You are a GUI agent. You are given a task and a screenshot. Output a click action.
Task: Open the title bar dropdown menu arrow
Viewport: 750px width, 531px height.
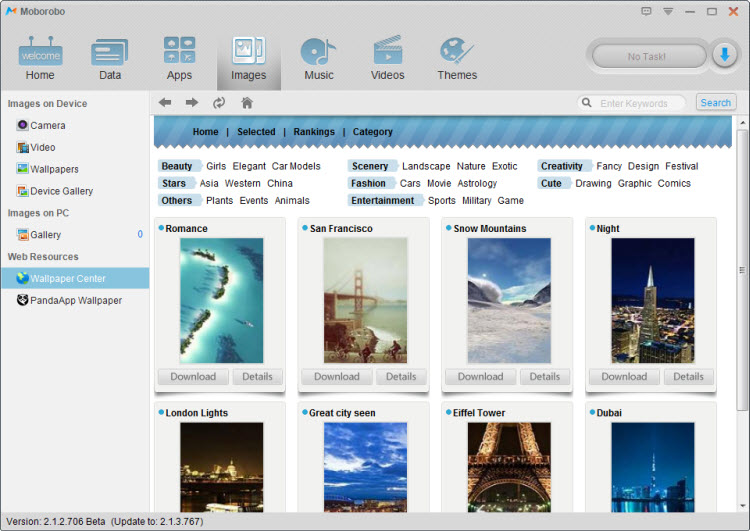click(668, 11)
